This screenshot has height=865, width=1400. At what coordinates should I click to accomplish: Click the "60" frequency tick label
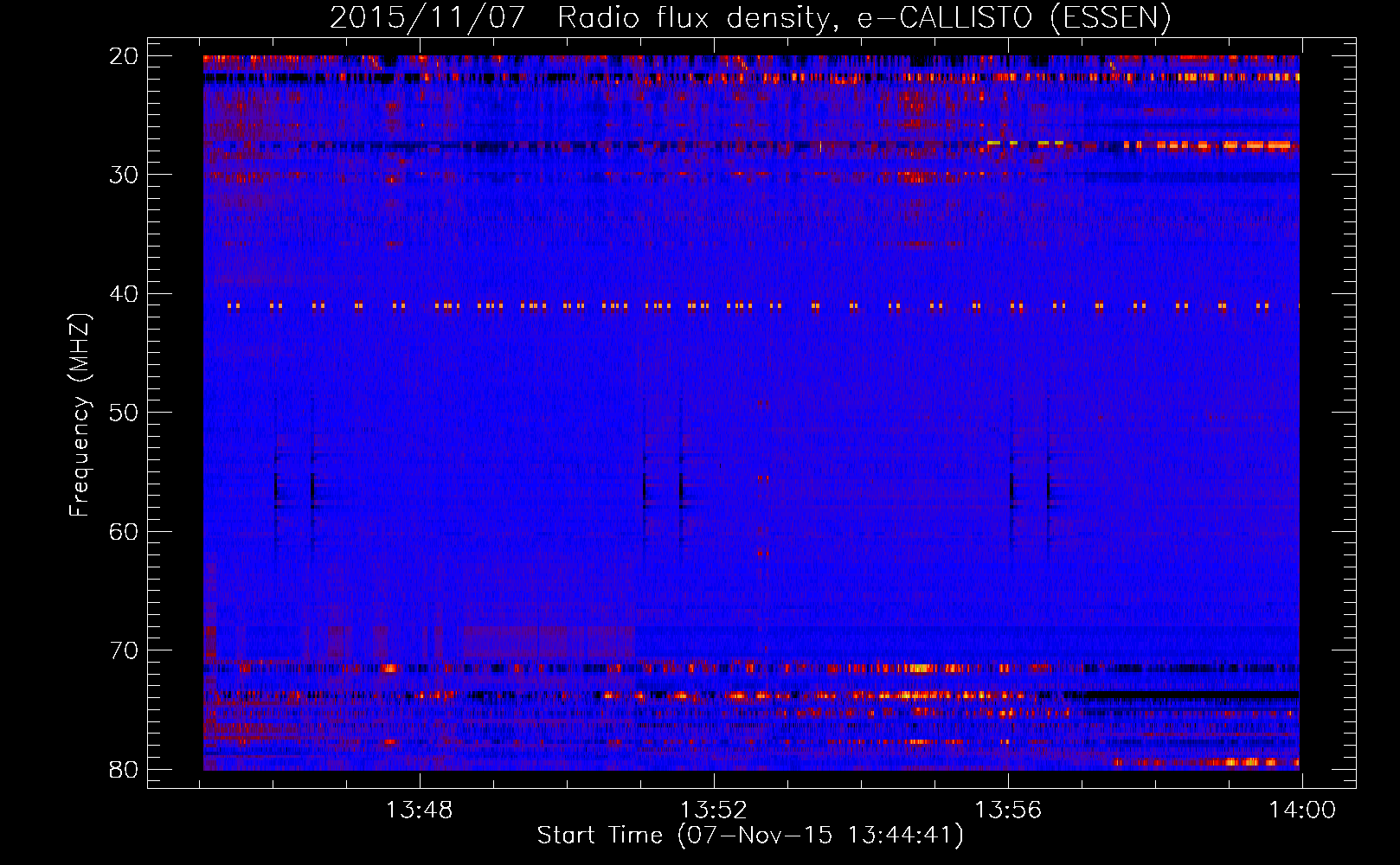[125, 532]
